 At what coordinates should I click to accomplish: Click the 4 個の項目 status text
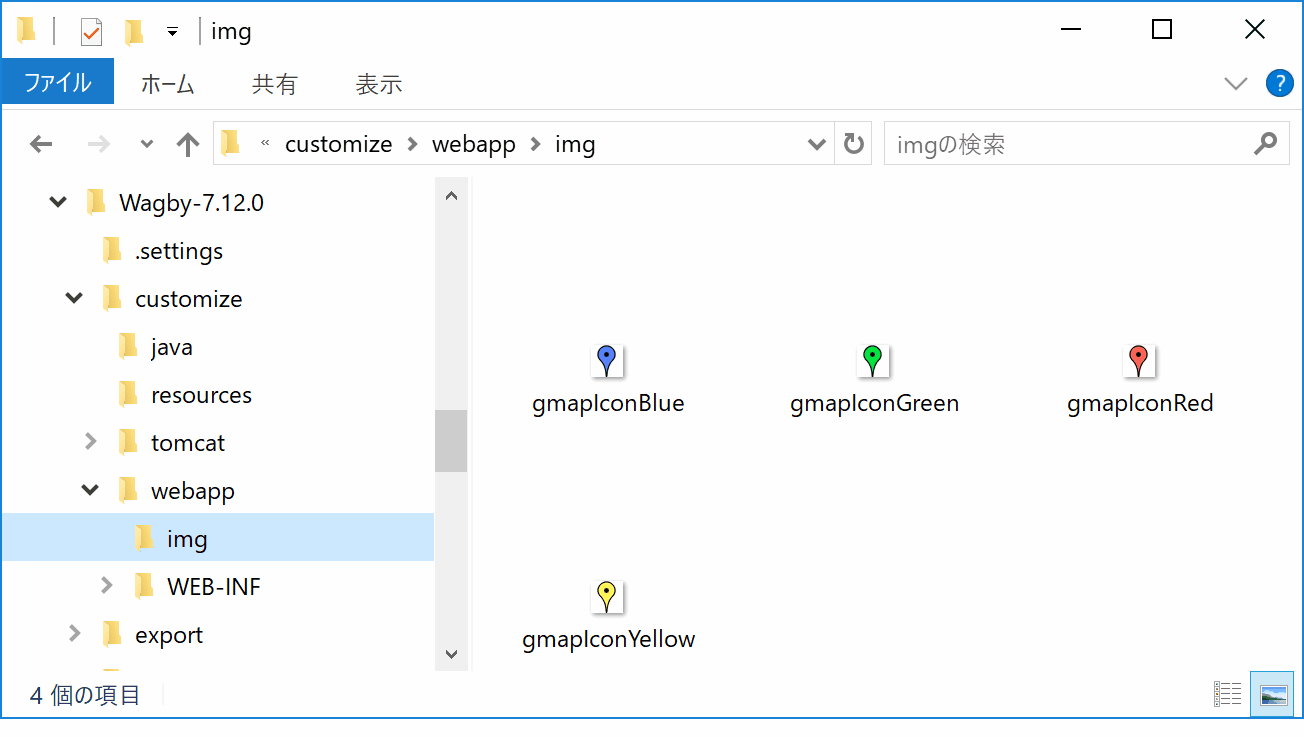pyautogui.click(x=85, y=695)
